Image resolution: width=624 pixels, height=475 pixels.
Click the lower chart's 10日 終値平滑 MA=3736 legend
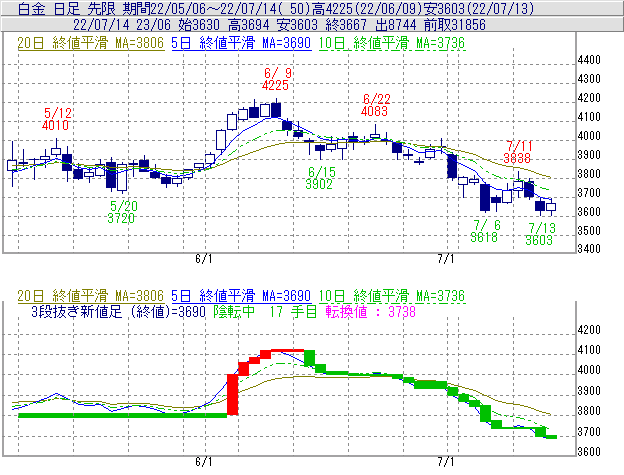click(392, 296)
